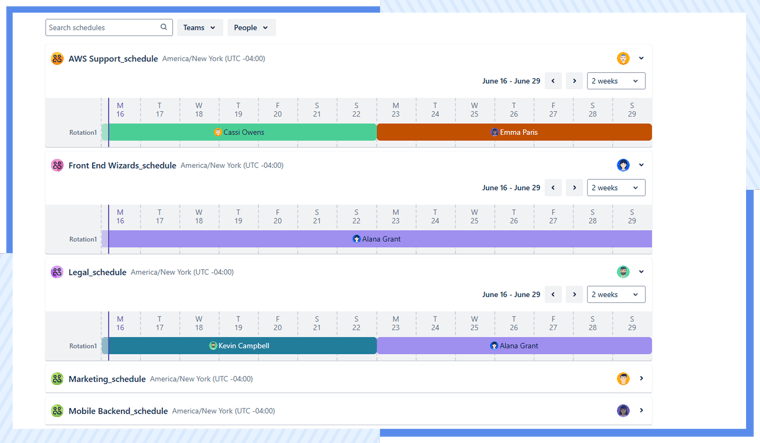Open 2 weeks dropdown in Front End Wizards schedule
The image size is (760, 443).
point(616,188)
